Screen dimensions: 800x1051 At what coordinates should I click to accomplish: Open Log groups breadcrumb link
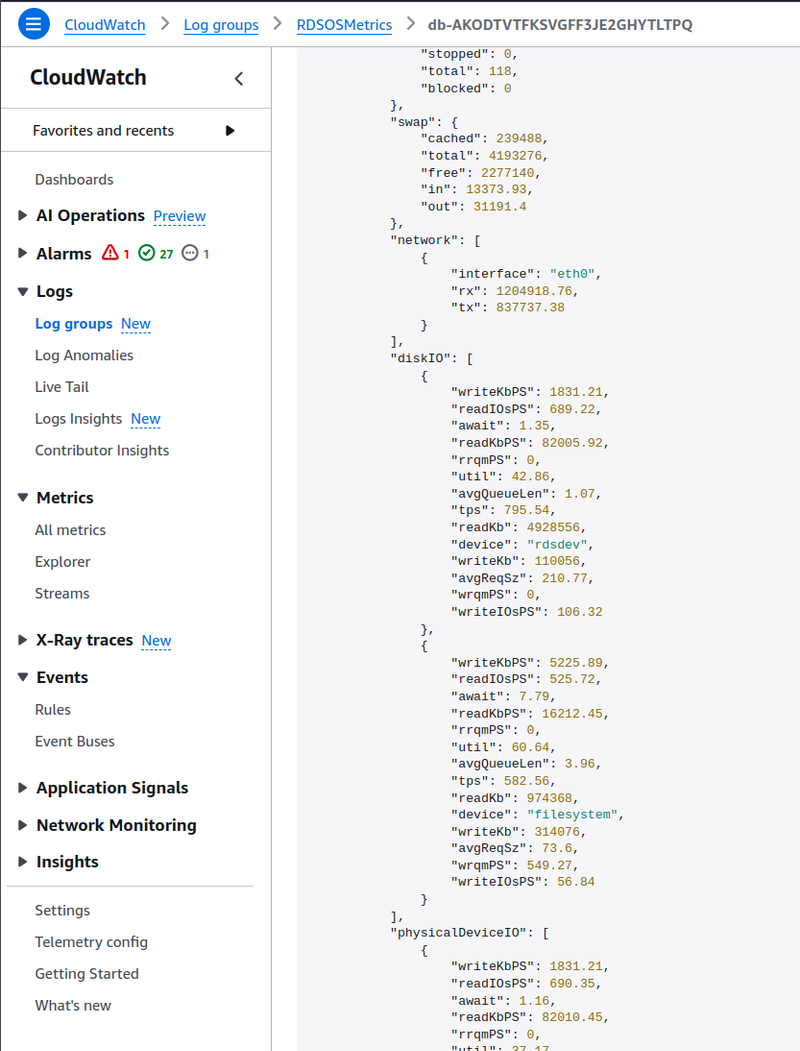(221, 25)
